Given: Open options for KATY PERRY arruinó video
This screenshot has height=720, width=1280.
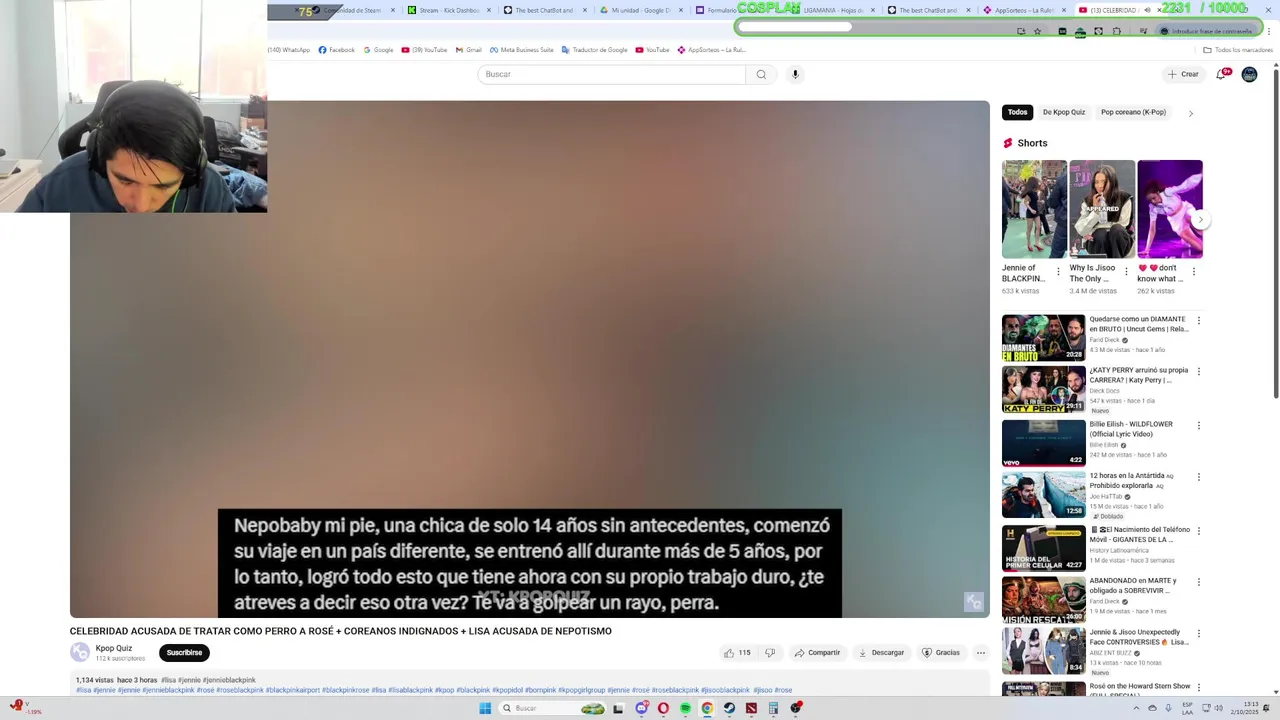Looking at the screenshot, I should 1198,371.
